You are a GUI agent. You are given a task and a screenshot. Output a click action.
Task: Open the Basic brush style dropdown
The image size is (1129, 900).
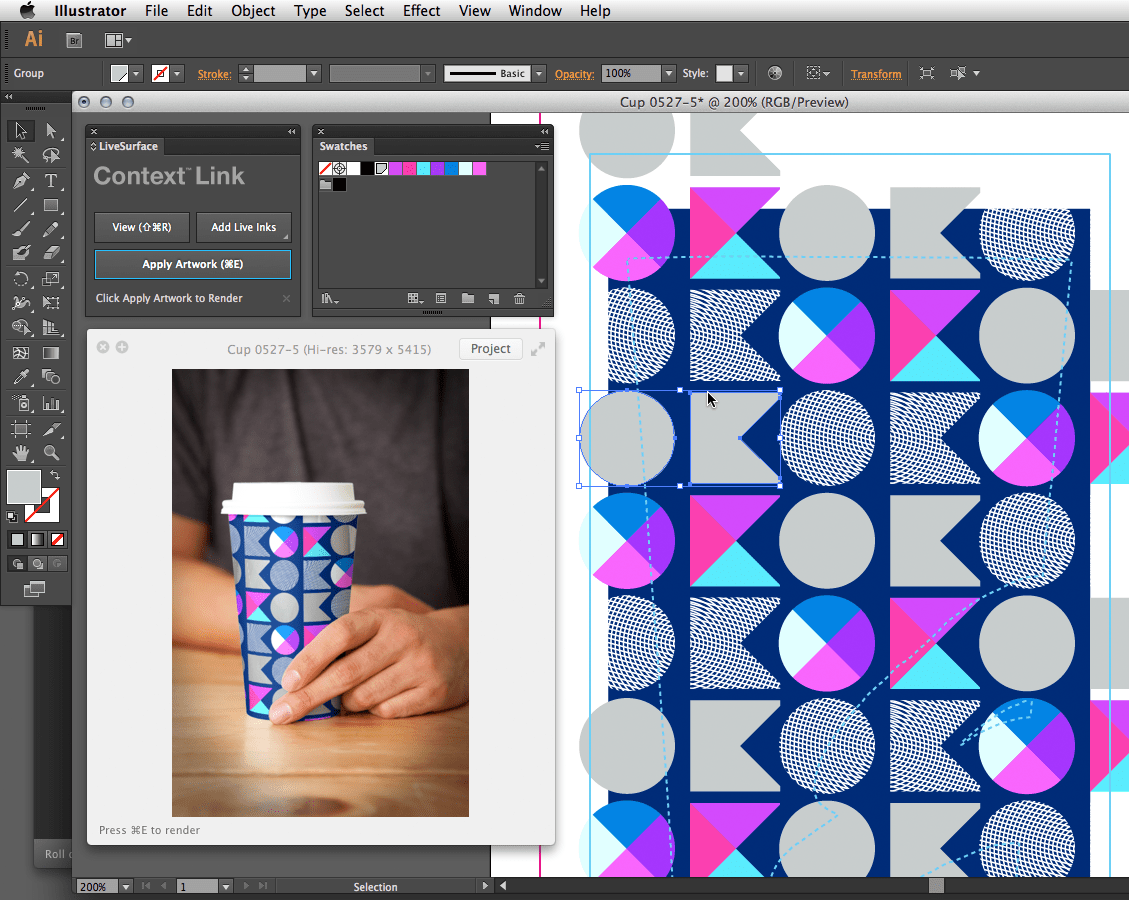[x=537, y=73]
